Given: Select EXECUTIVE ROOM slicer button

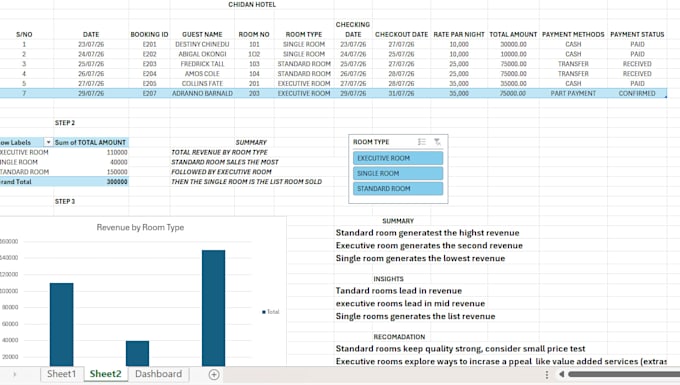Looking at the screenshot, I should (398, 158).
